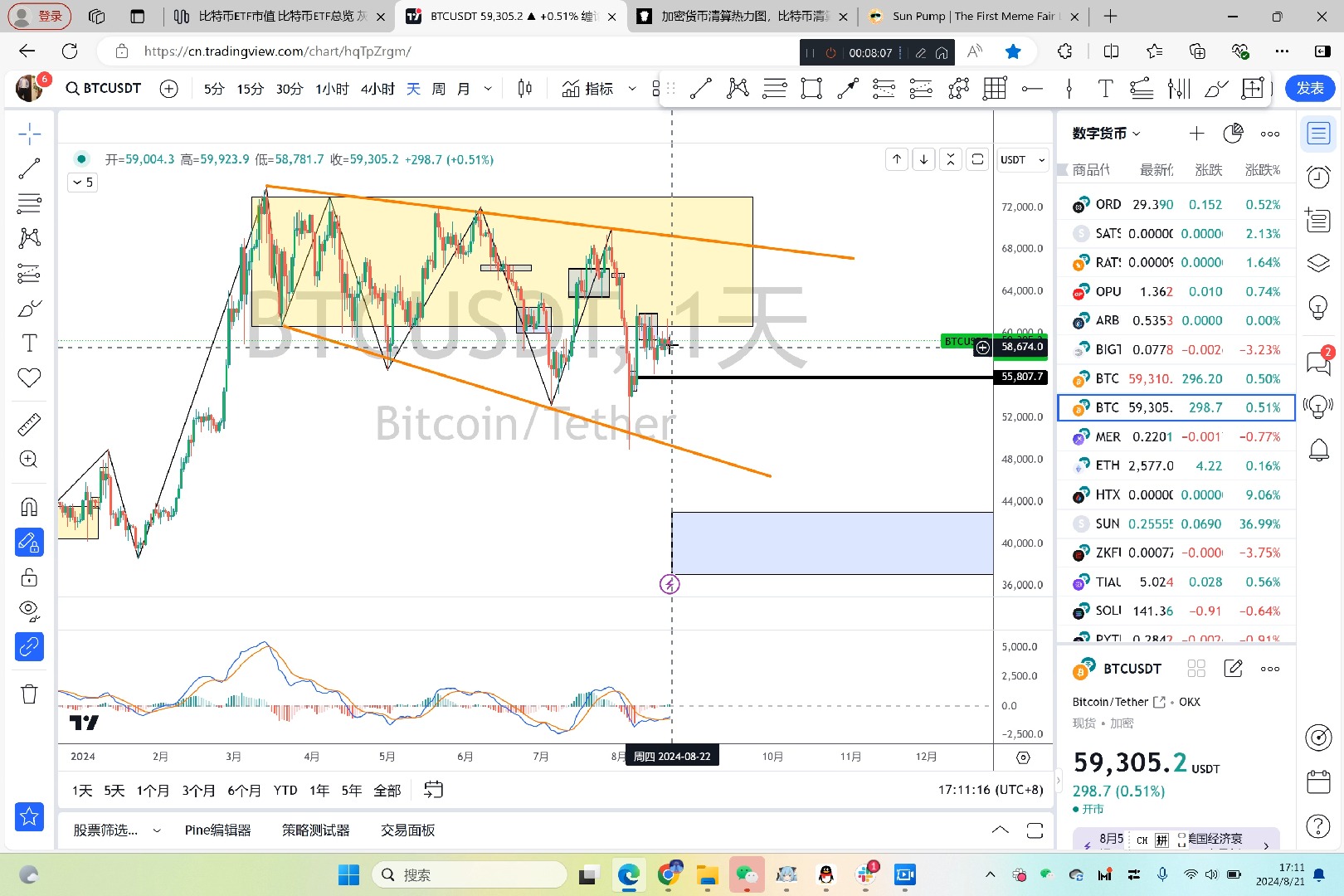1344x896 pixels.
Task: Activate the zoom in tool
Action: pyautogui.click(x=29, y=460)
